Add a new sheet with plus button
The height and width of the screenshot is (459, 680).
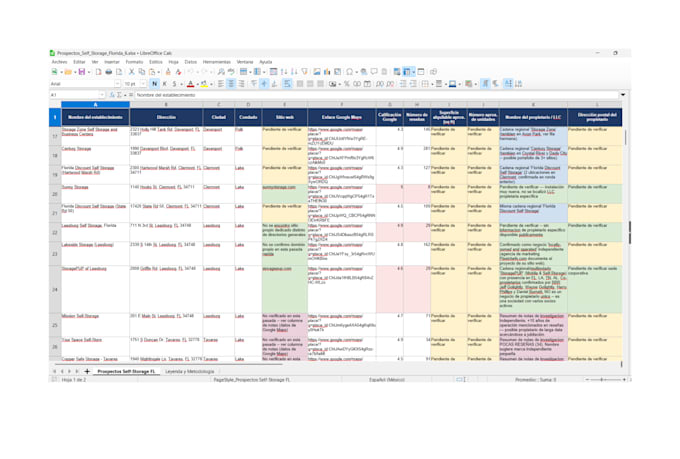click(x=87, y=371)
